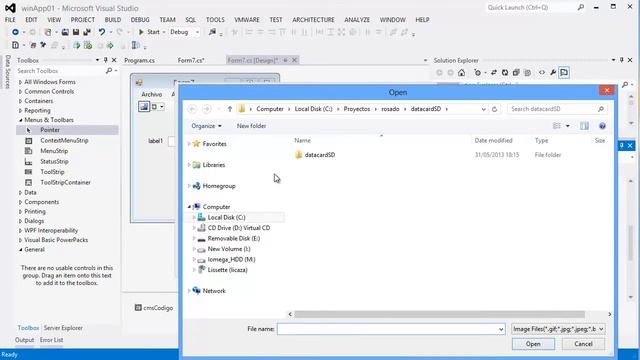Click horizontal scrollbar in file list
Screen dimensions: 640x360
tap(440, 314)
